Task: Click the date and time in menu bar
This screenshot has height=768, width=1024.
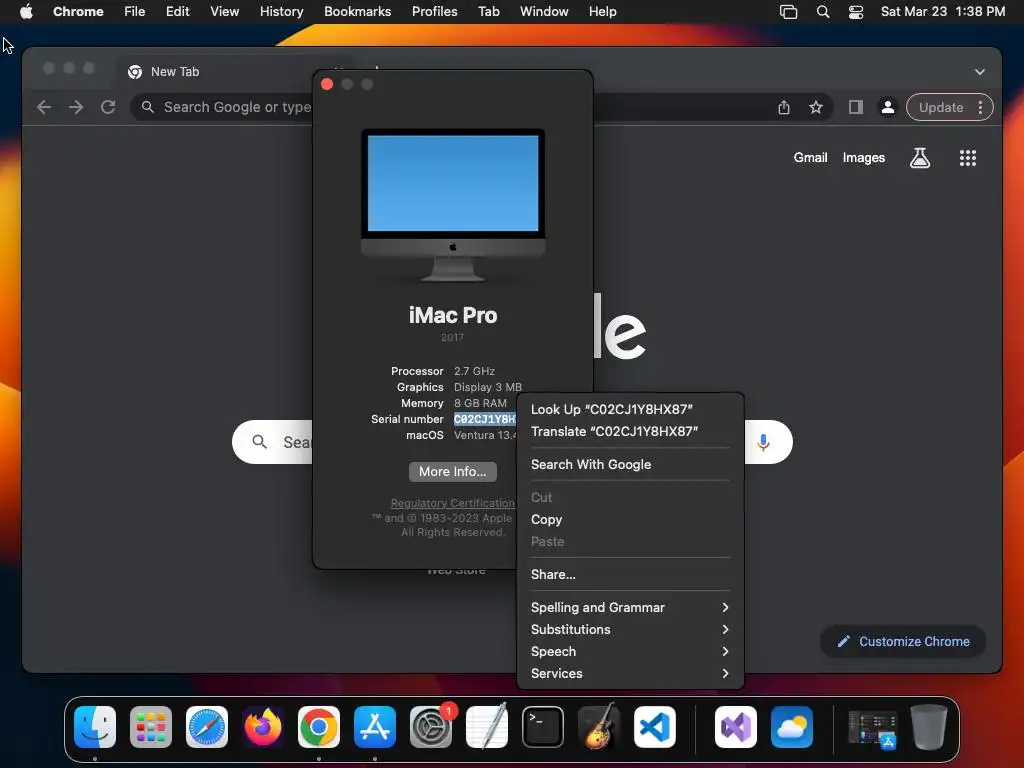Action: [942, 12]
